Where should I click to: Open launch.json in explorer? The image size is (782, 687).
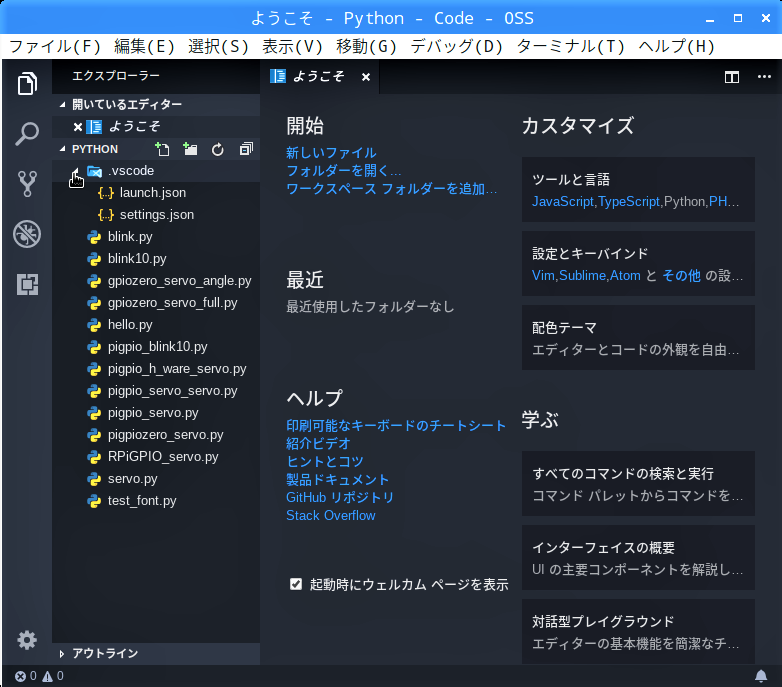point(156,193)
